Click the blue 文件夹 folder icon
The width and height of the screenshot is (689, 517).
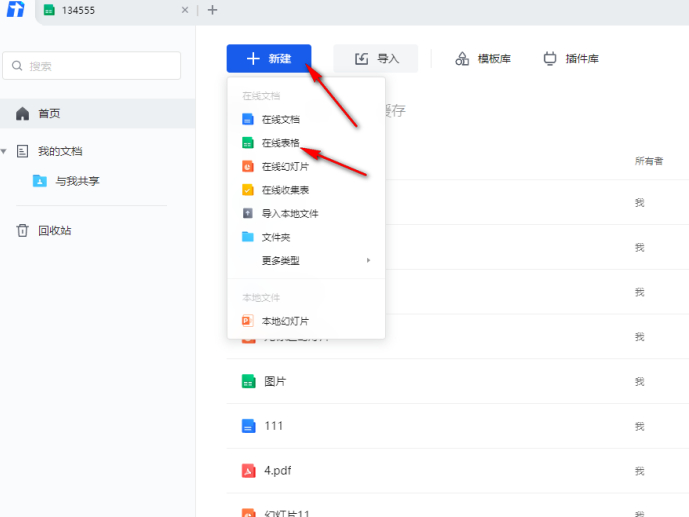[248, 237]
